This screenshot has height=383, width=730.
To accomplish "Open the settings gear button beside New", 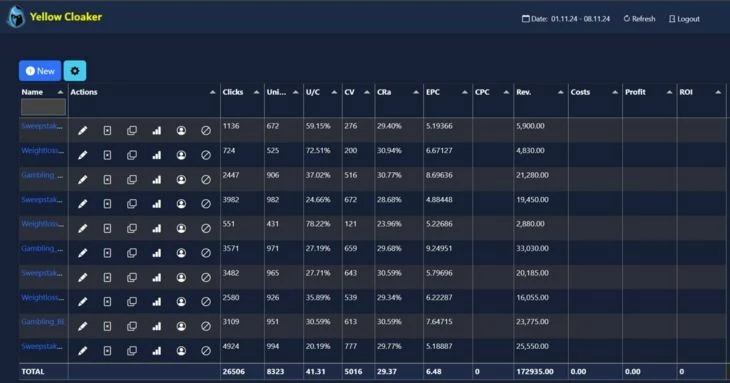I will 75,71.
